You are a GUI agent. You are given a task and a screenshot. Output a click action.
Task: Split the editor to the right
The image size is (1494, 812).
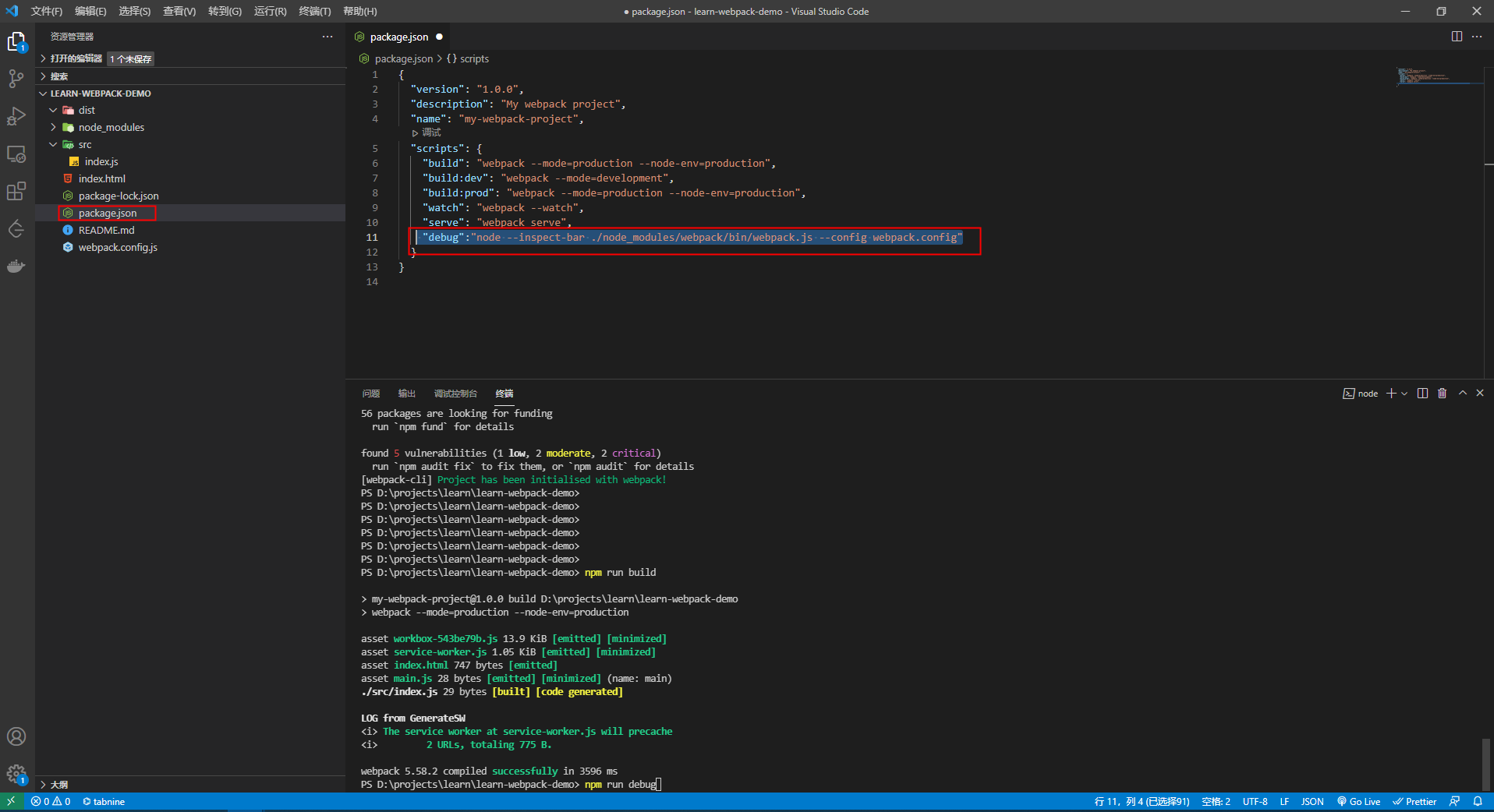(1457, 37)
